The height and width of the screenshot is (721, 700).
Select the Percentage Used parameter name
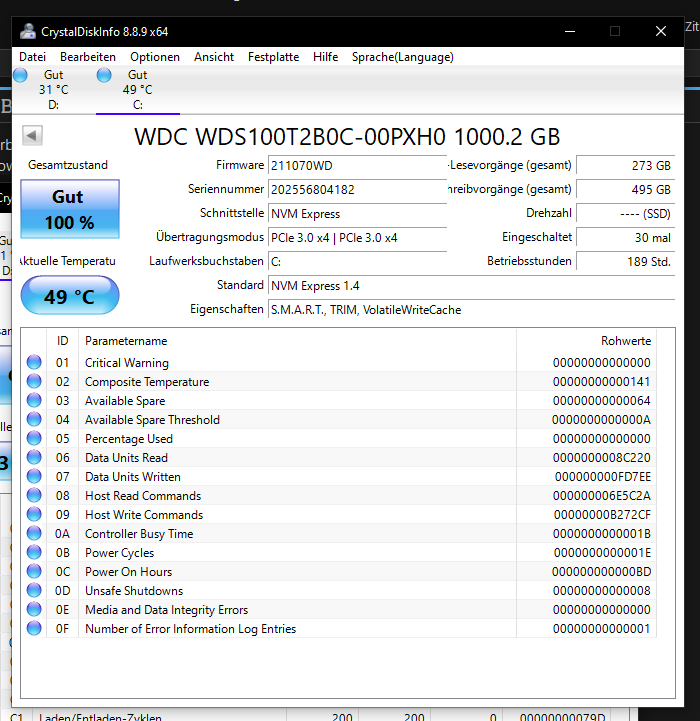[x=129, y=439]
